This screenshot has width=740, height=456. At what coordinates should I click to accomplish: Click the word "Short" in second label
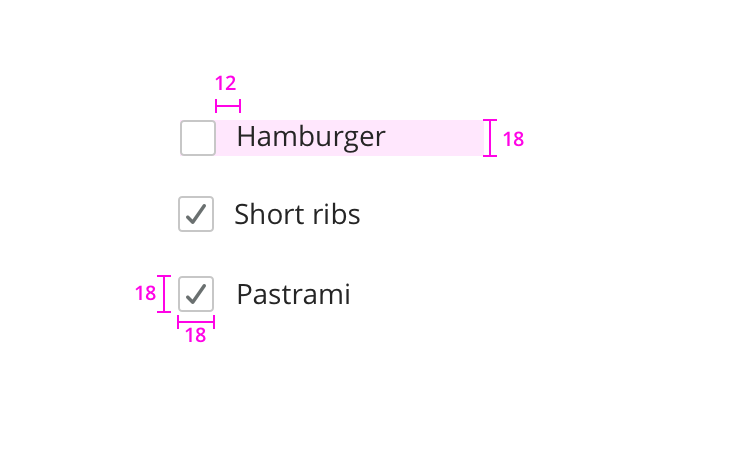(265, 214)
